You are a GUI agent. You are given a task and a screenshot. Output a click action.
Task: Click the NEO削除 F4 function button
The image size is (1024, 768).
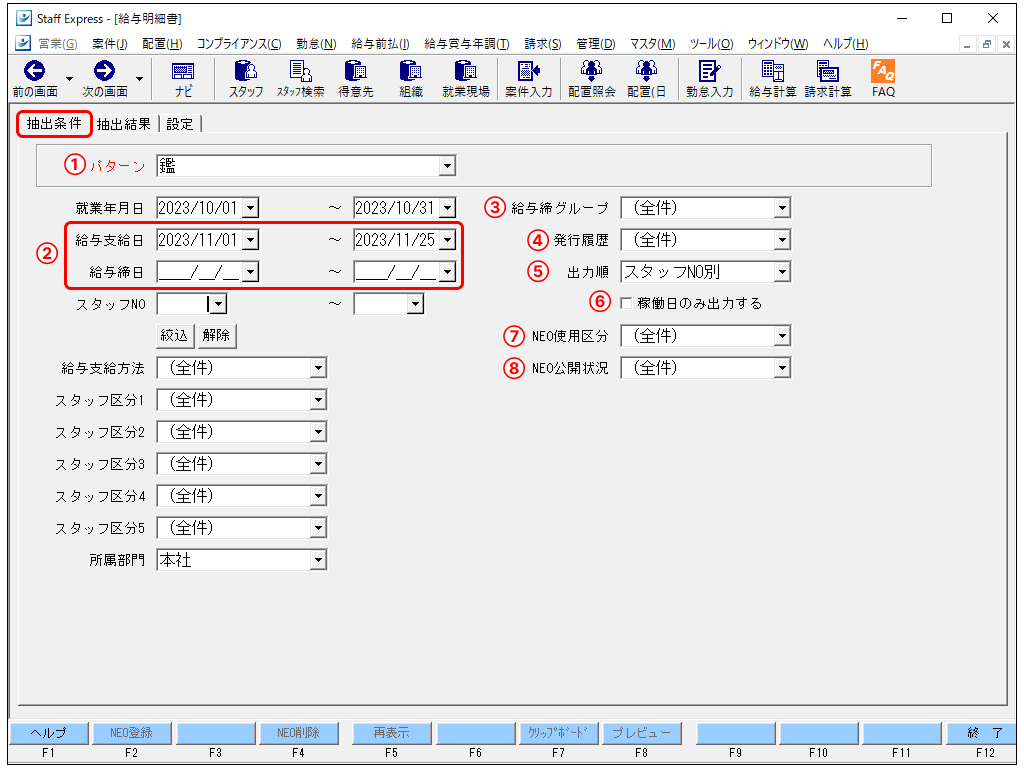pyautogui.click(x=298, y=733)
